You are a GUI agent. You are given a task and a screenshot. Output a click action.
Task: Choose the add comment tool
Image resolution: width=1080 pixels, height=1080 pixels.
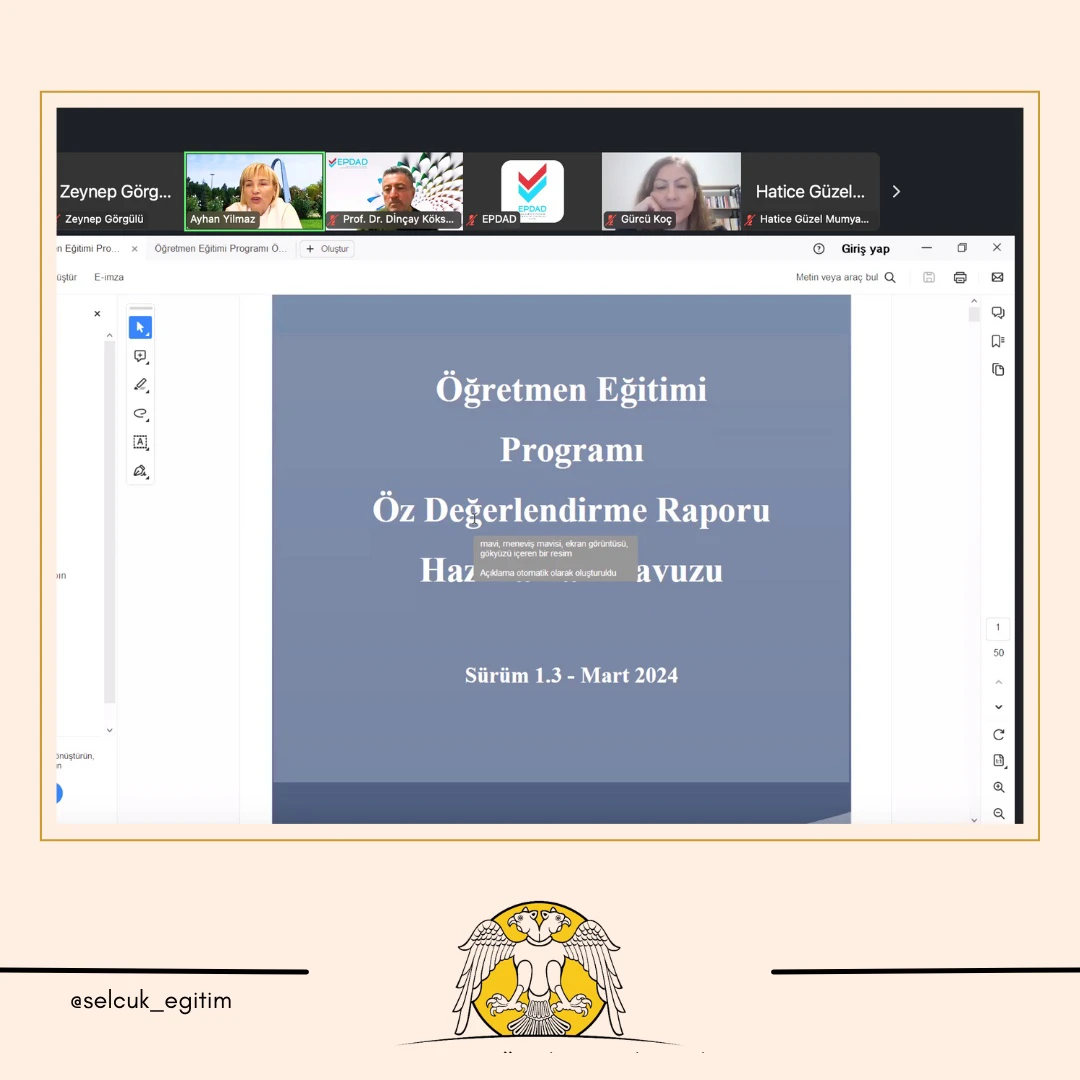140,356
